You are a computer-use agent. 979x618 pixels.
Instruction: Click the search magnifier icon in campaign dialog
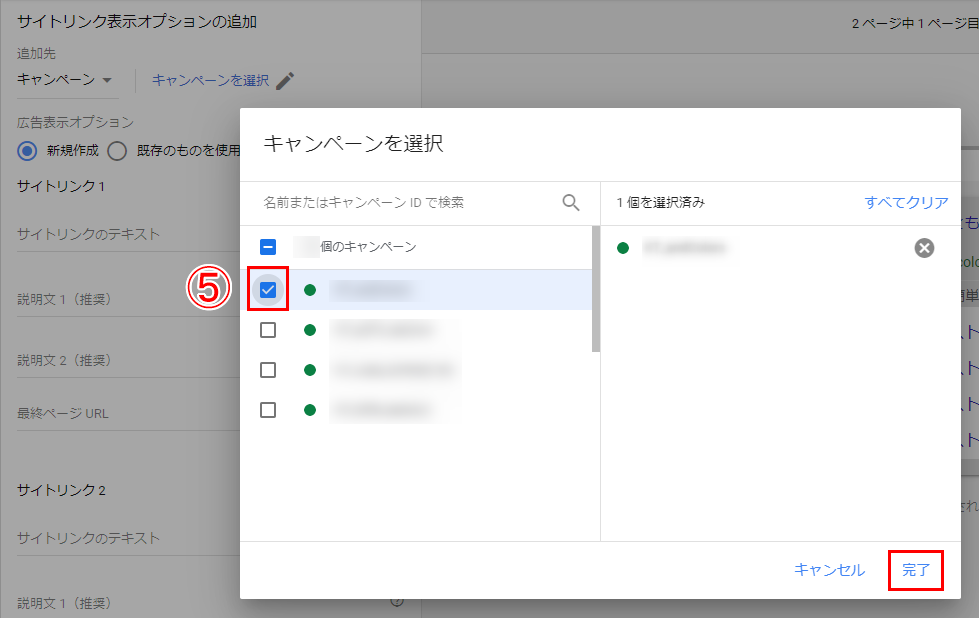coord(571,202)
